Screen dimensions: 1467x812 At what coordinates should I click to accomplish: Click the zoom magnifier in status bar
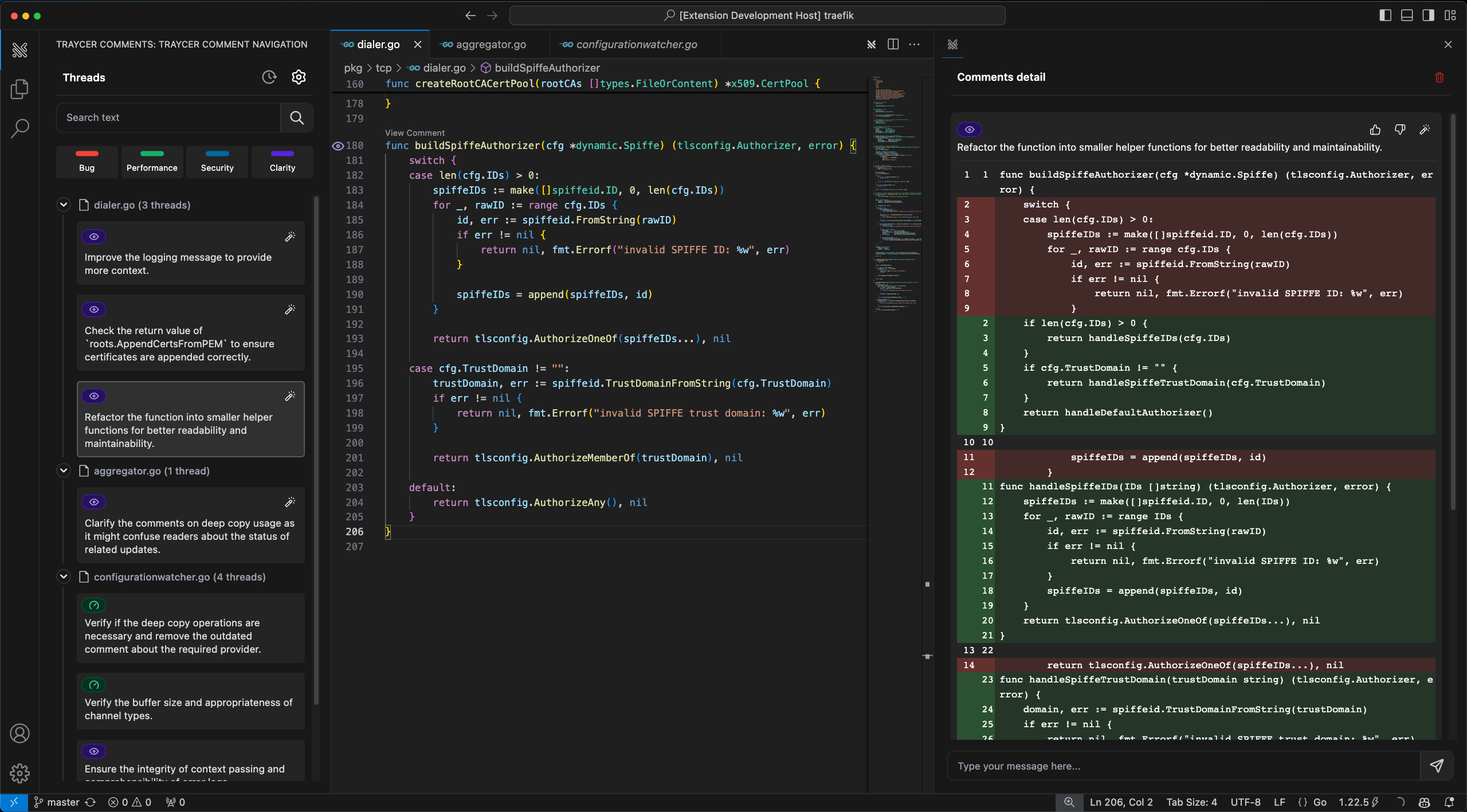coord(1069,802)
